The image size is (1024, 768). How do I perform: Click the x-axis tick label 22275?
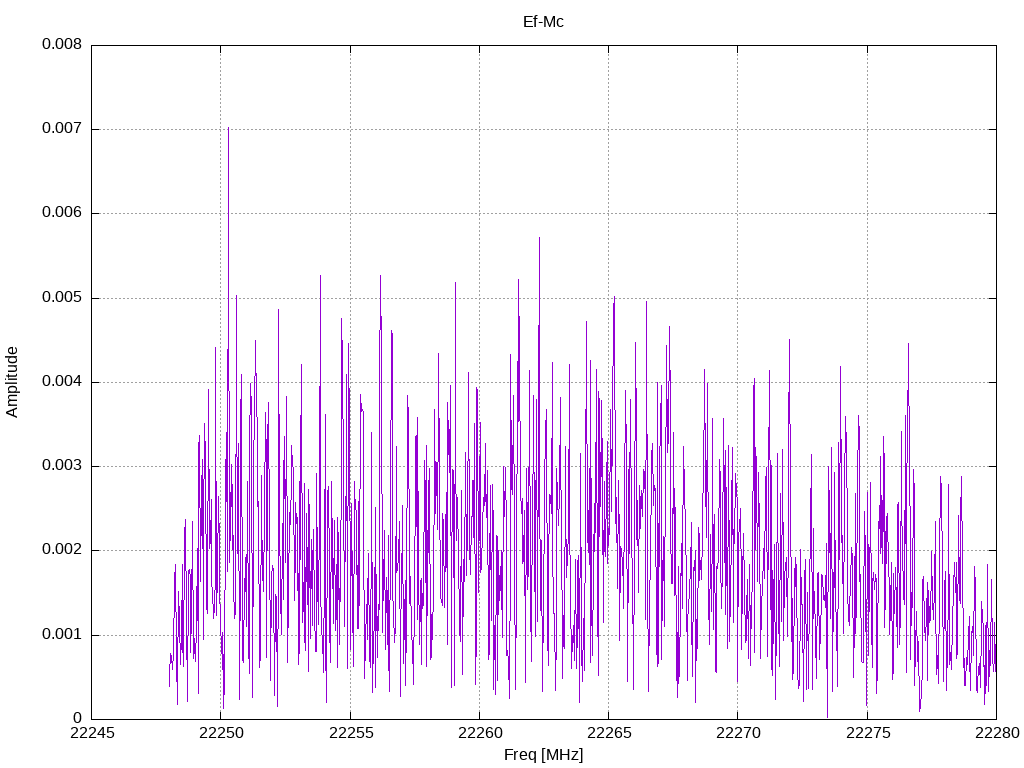coord(868,733)
